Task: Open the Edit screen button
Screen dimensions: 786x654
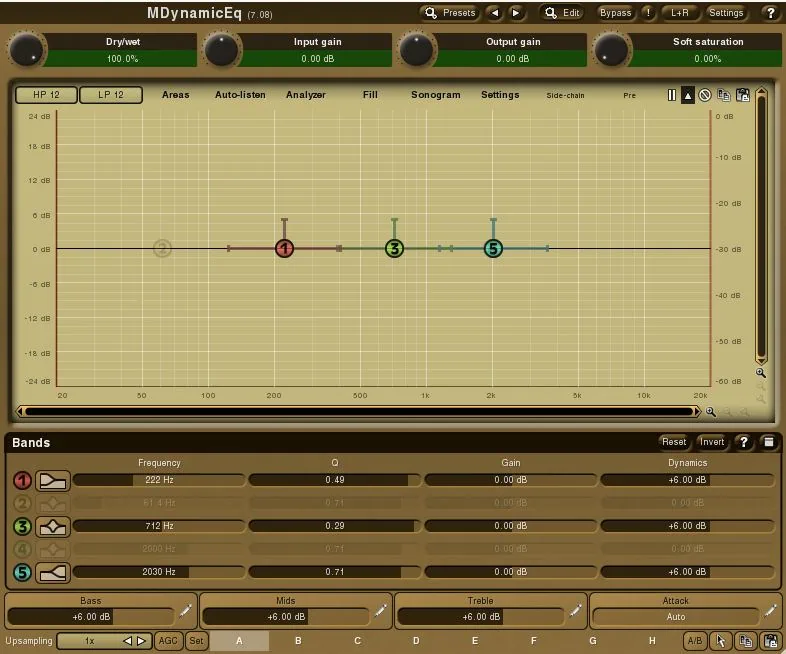Action: (562, 13)
